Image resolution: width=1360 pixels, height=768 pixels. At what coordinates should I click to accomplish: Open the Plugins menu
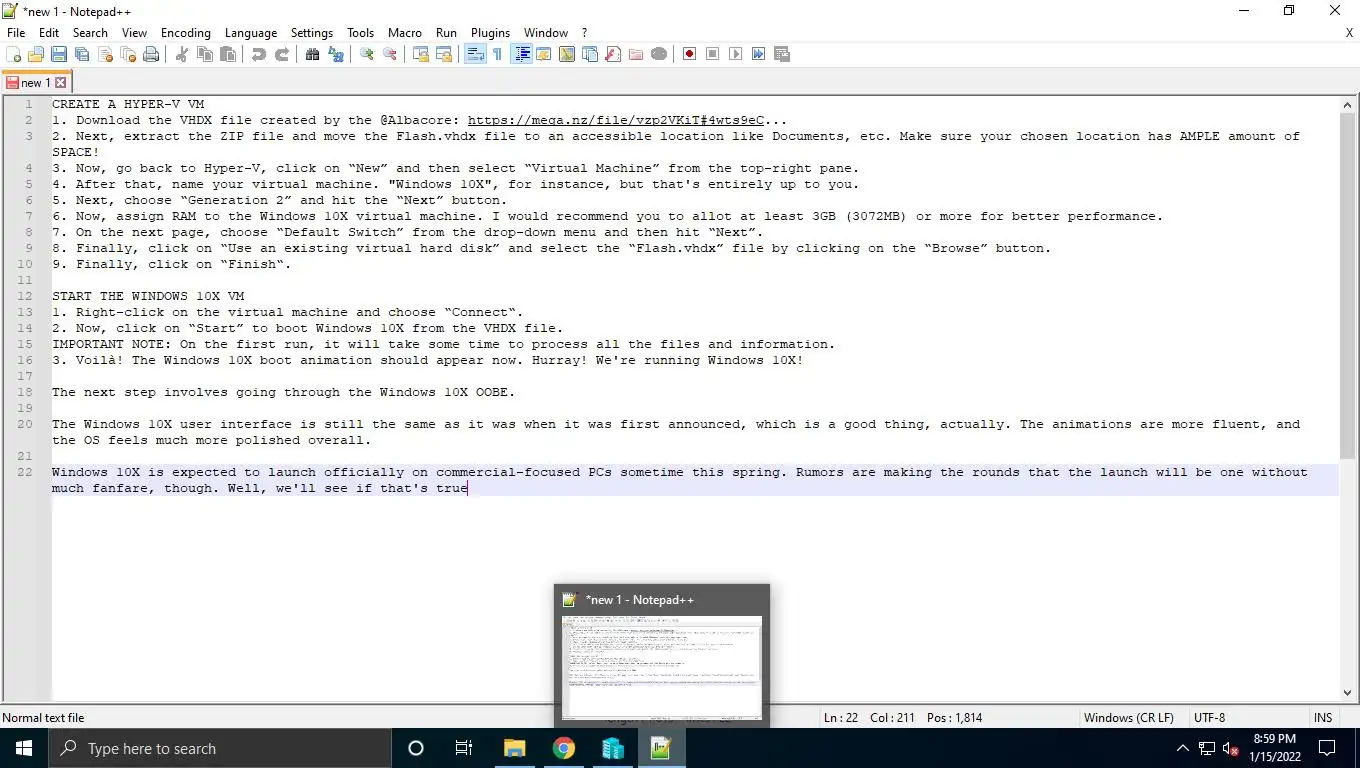(x=490, y=33)
